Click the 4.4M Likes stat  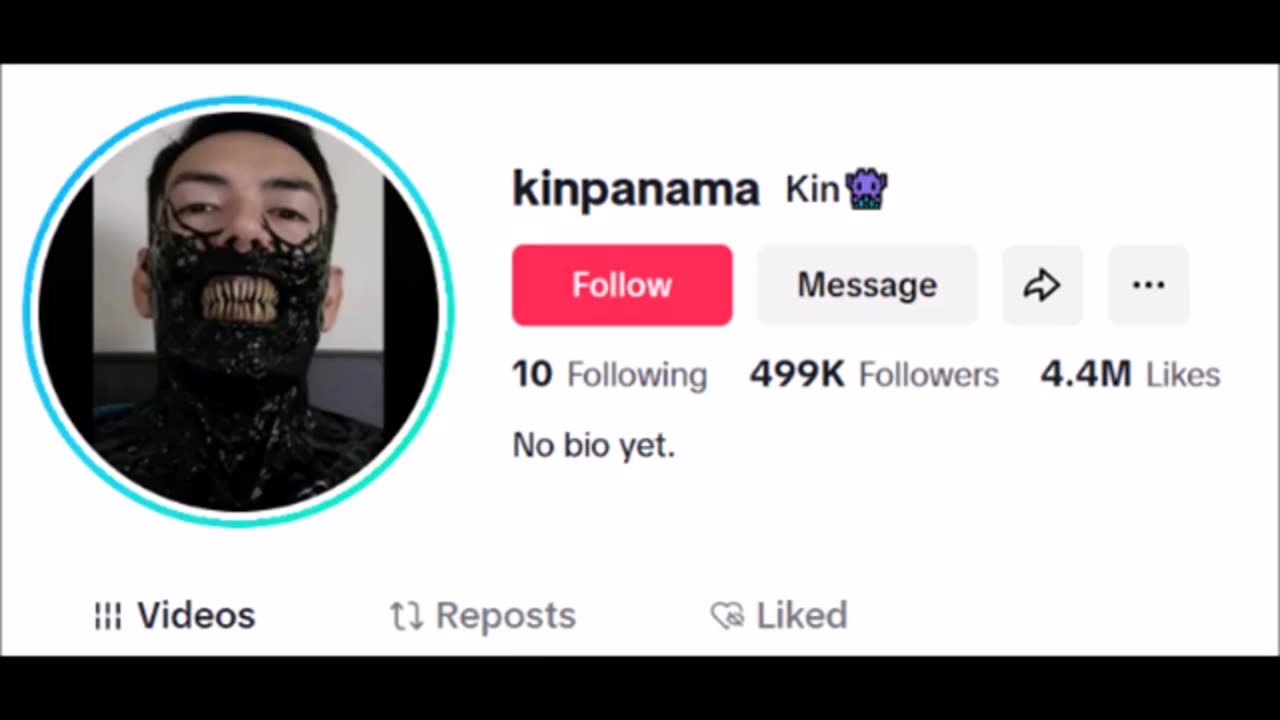tap(1130, 374)
